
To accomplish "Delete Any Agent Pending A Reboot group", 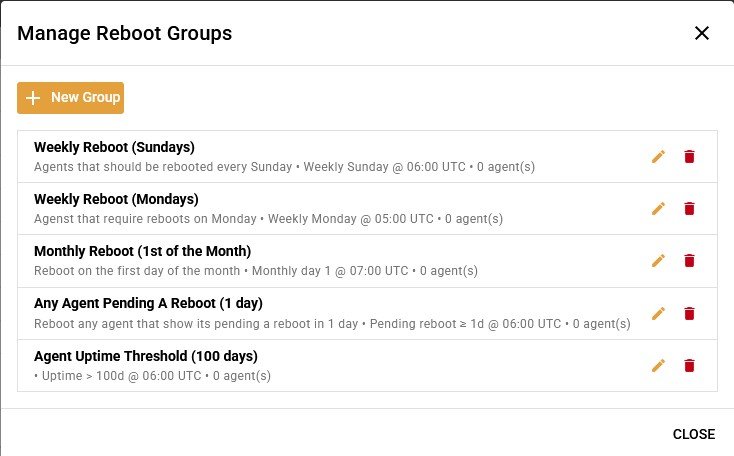I will [x=689, y=314].
